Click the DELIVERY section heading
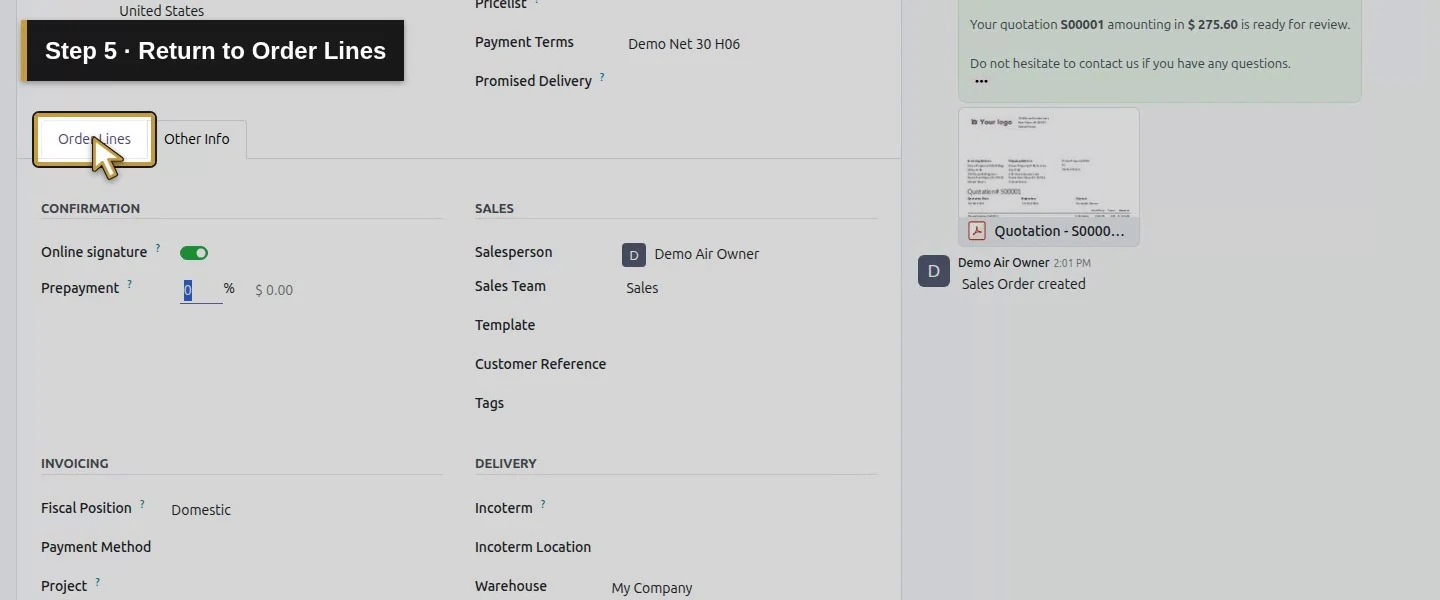This screenshot has height=600, width=1440. pos(506,464)
